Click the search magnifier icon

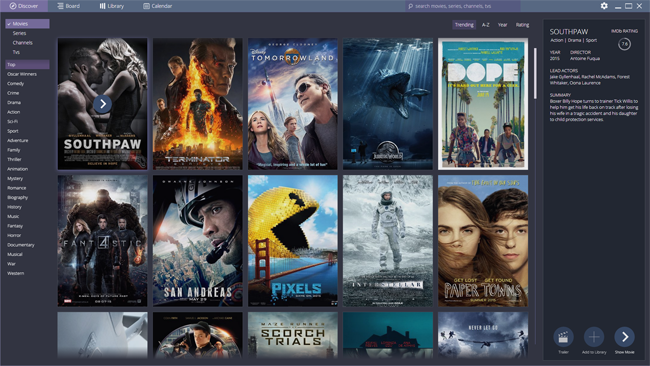(410, 6)
